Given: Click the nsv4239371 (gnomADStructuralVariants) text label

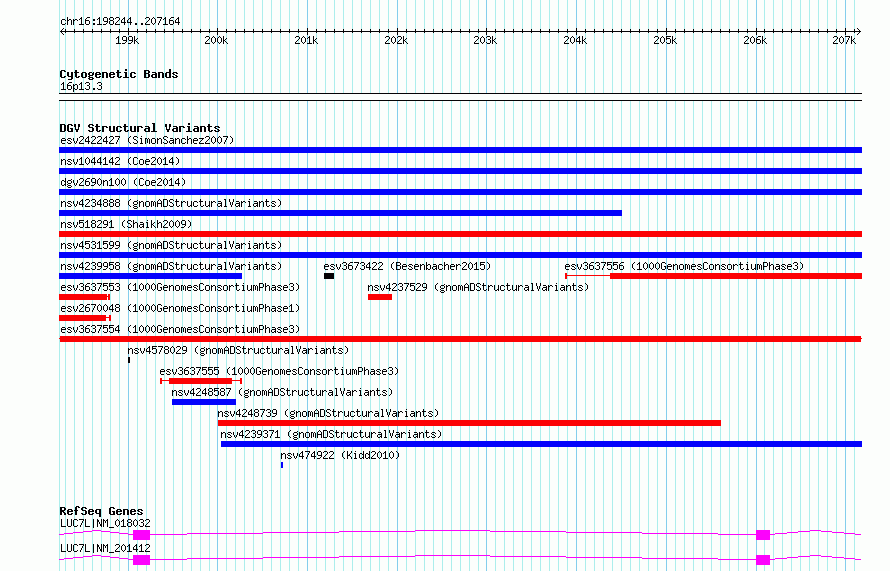Looking at the screenshot, I should [x=331, y=434].
